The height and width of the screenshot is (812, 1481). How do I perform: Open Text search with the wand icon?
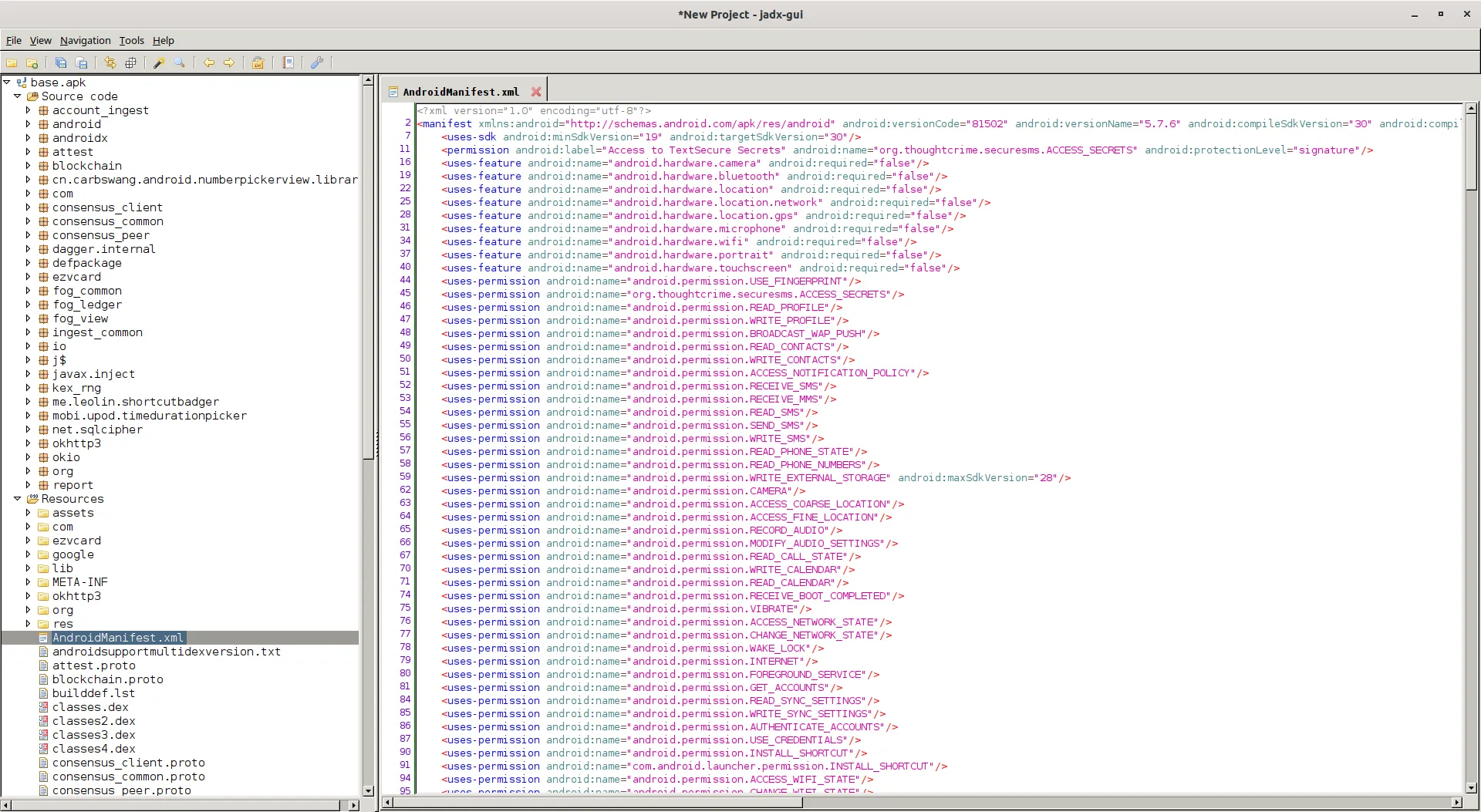[160, 63]
